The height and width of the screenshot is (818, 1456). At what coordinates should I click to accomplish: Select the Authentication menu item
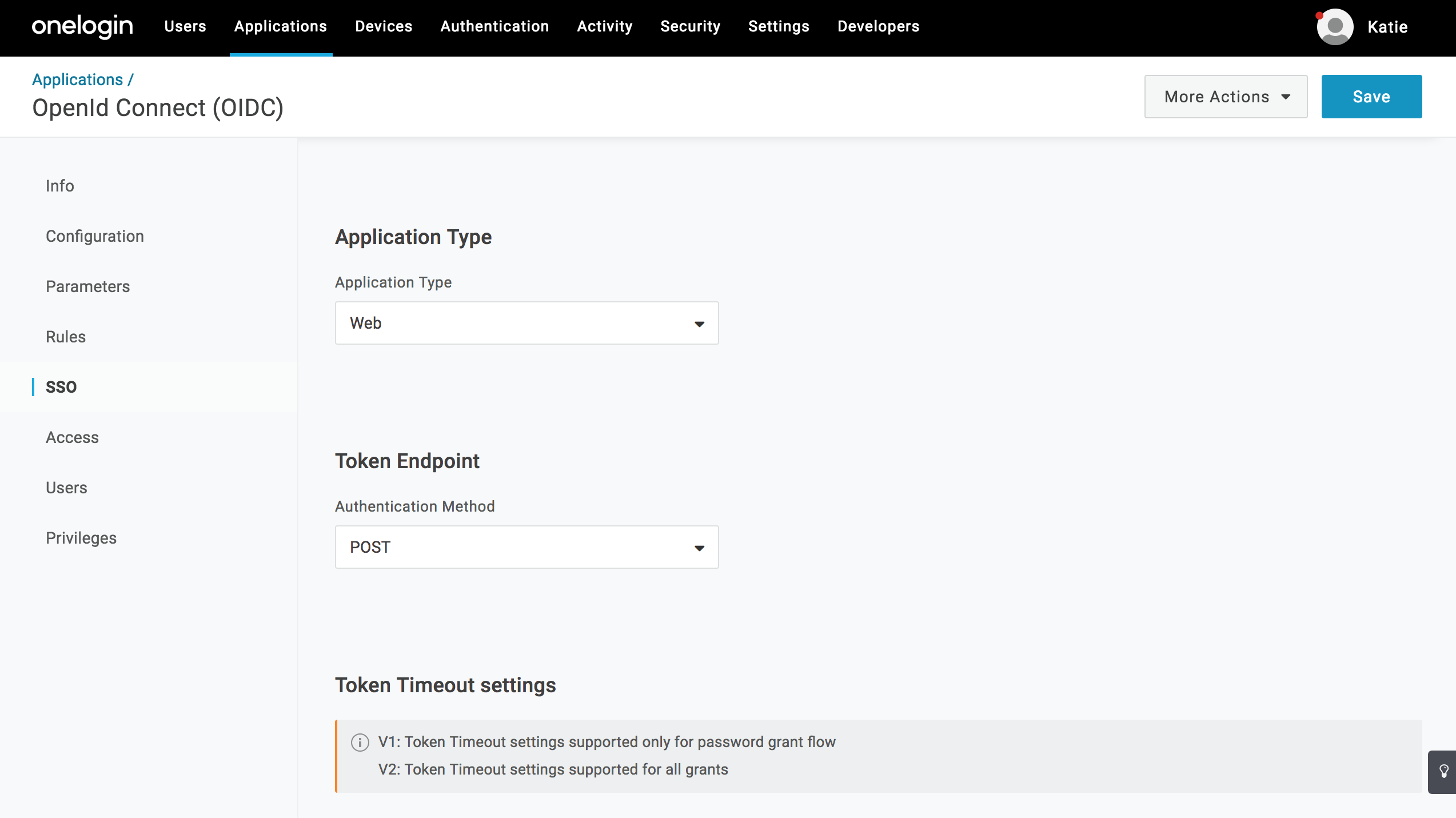[494, 26]
